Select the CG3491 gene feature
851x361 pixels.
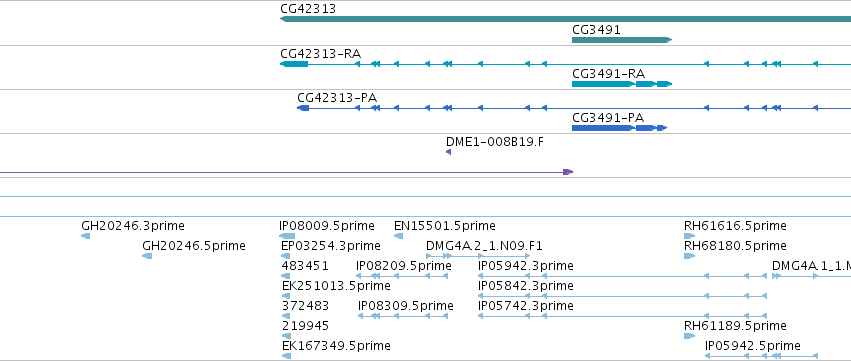click(622, 40)
